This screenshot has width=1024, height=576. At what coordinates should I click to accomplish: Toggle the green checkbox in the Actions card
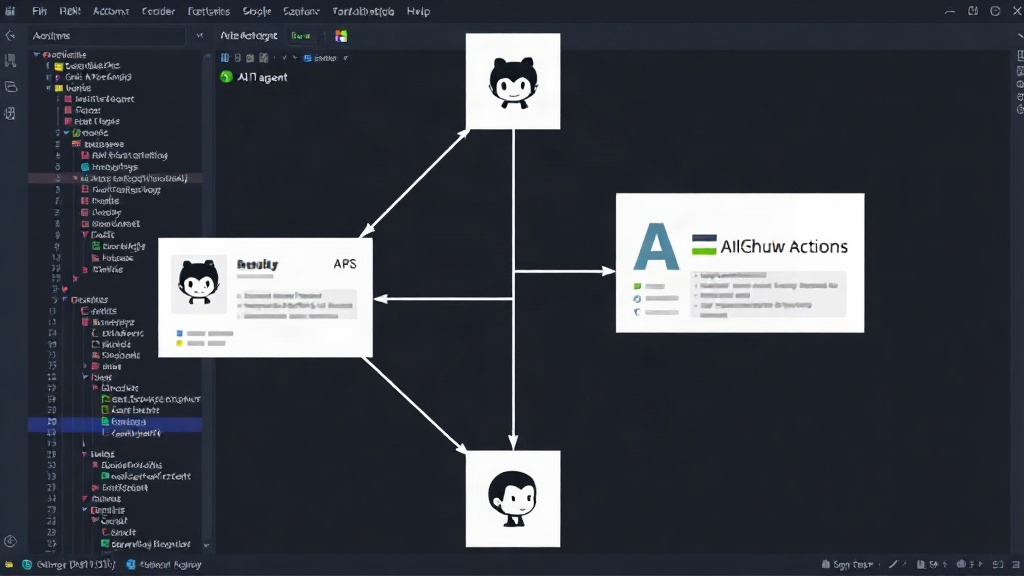[637, 286]
